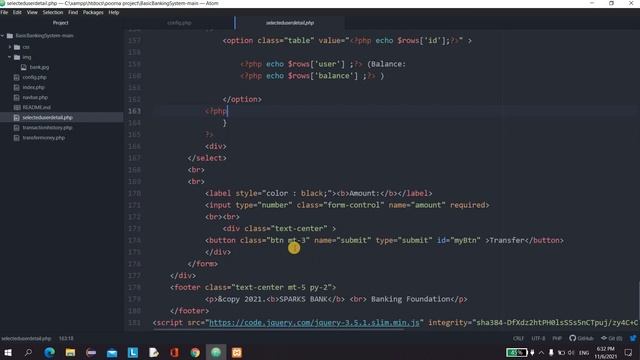The width and height of the screenshot is (640, 360).
Task: Collapse the img folder in the tree
Action: click(10, 57)
